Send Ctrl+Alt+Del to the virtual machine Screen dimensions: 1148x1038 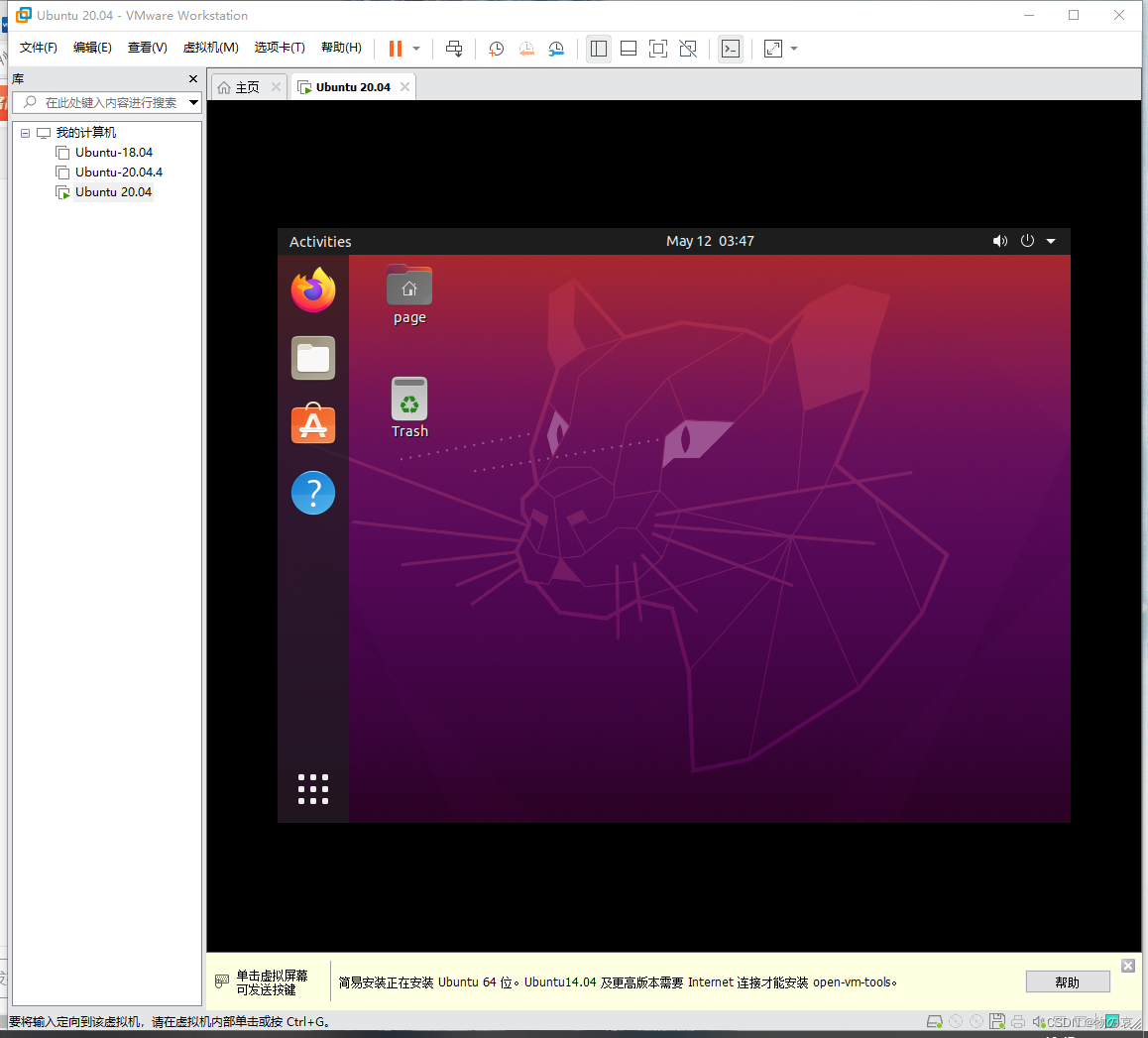click(454, 49)
